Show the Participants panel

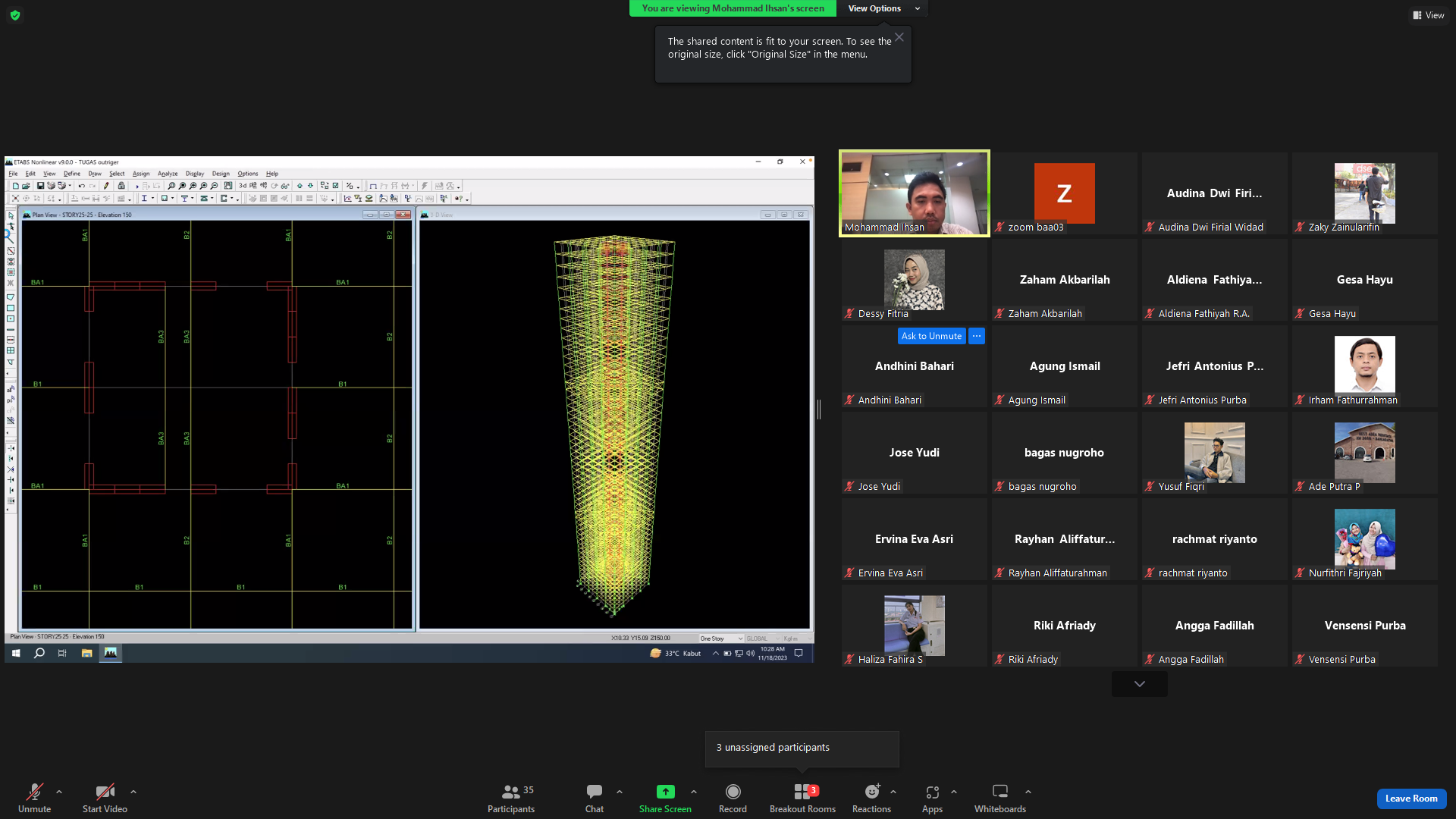tap(511, 799)
